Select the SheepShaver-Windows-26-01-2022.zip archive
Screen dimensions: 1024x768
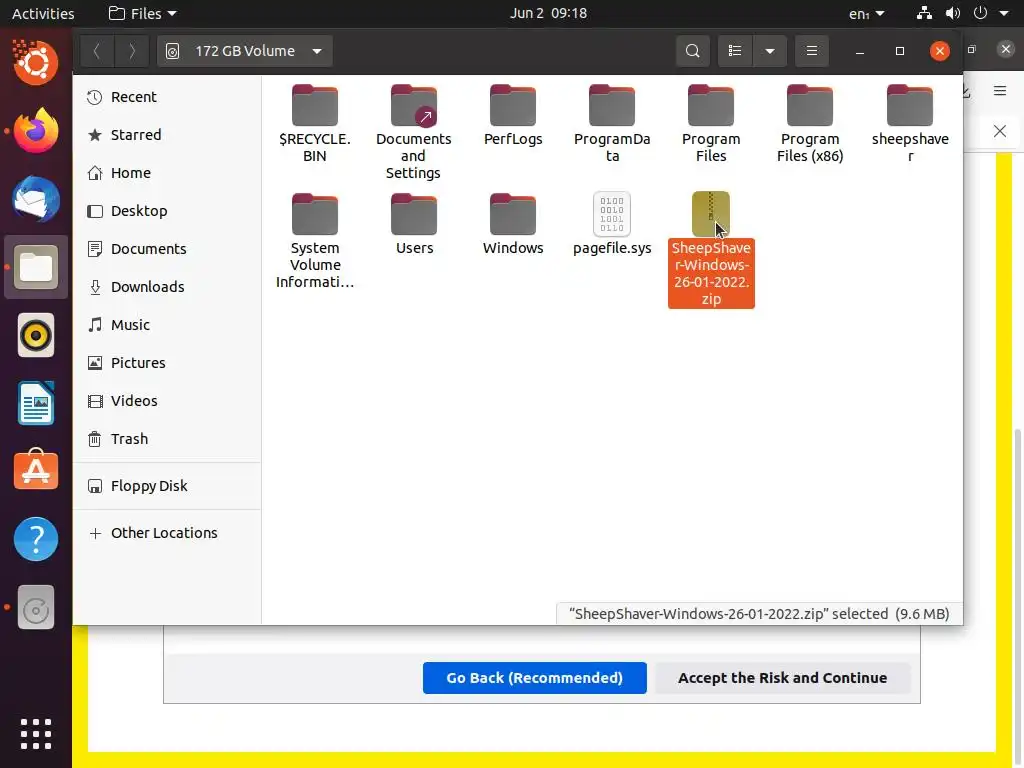click(x=711, y=249)
